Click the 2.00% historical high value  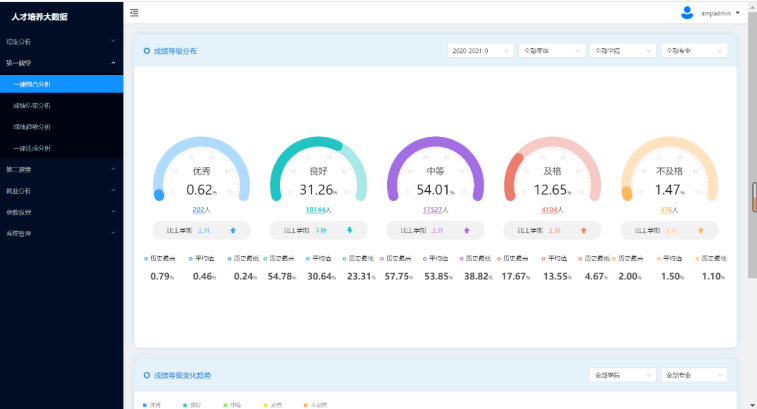[630, 276]
